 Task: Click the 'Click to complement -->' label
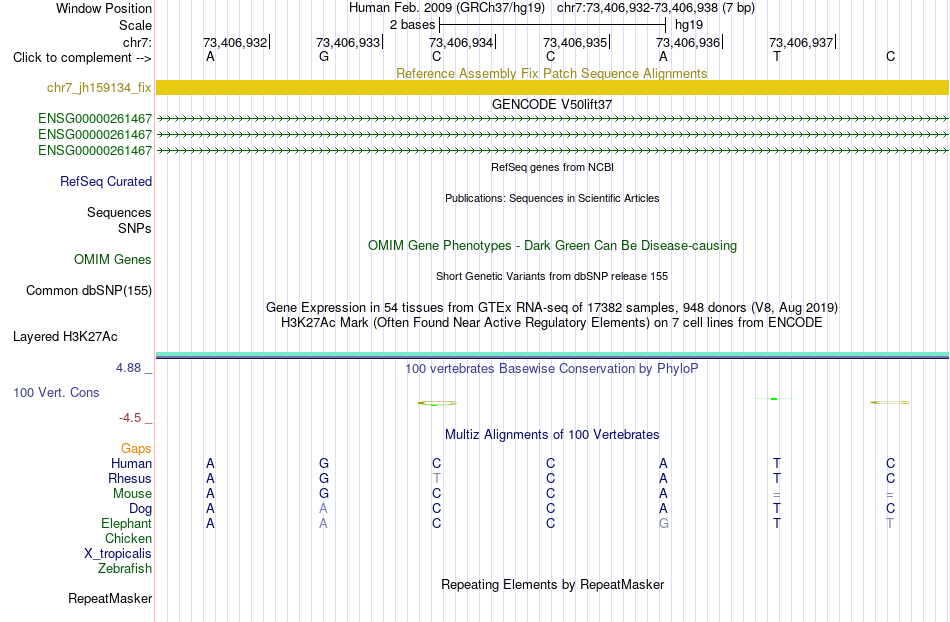[x=82, y=58]
